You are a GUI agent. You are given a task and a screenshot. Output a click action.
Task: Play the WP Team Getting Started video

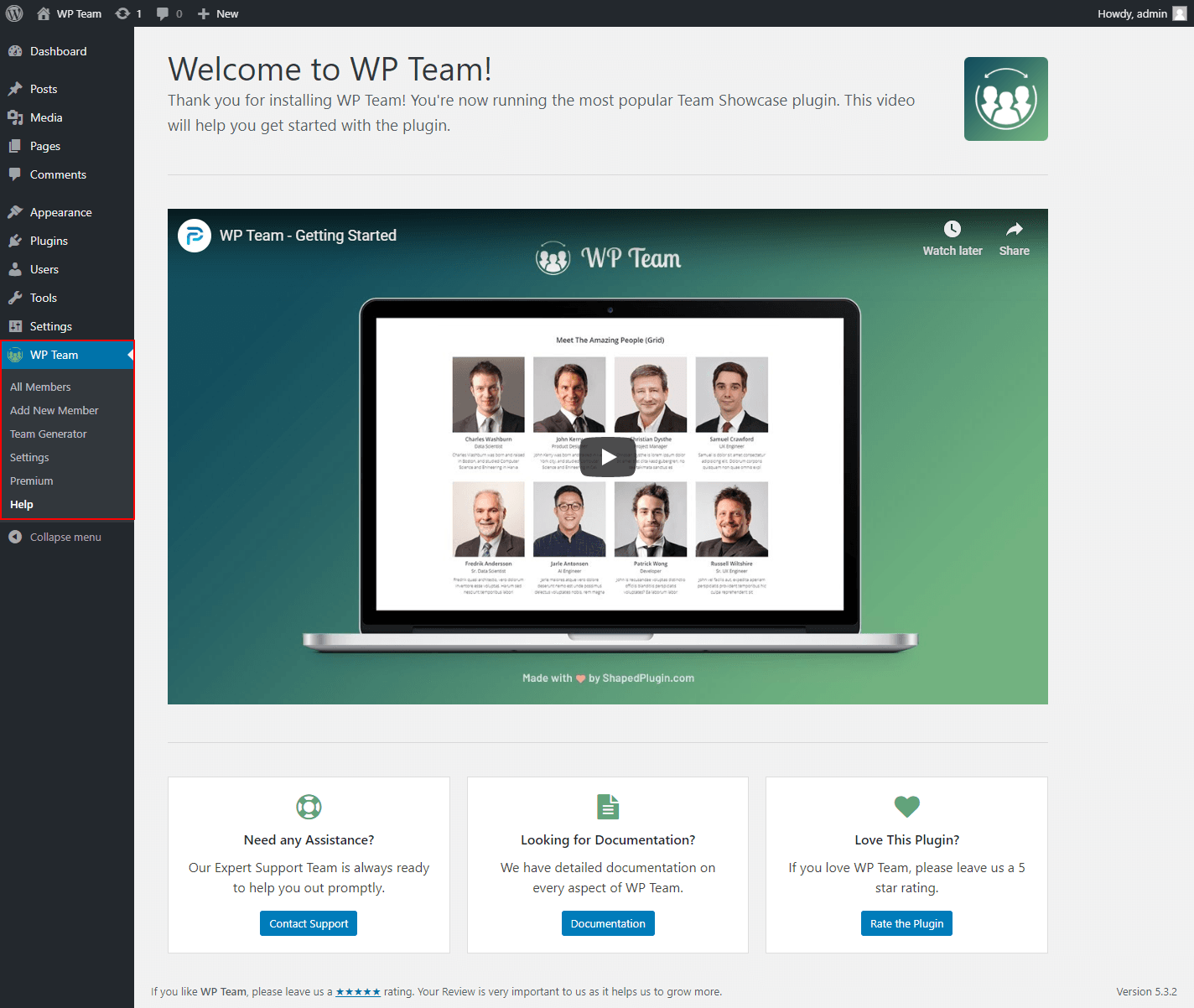[x=608, y=457]
